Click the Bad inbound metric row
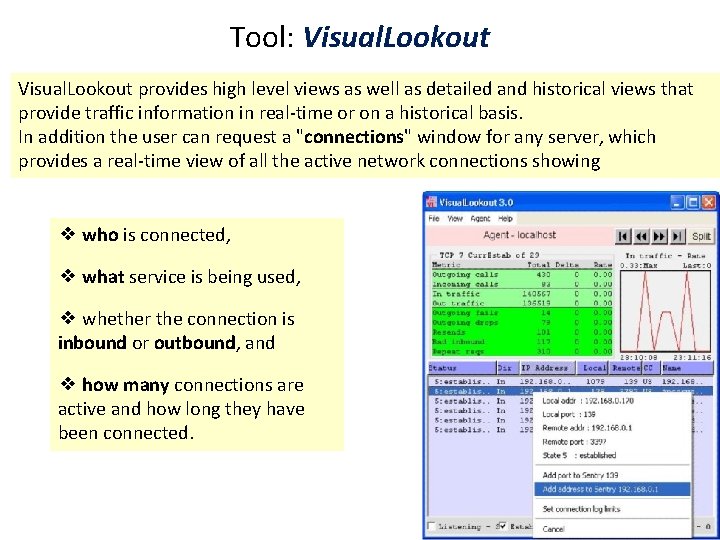The width and height of the screenshot is (720, 540). [522, 342]
